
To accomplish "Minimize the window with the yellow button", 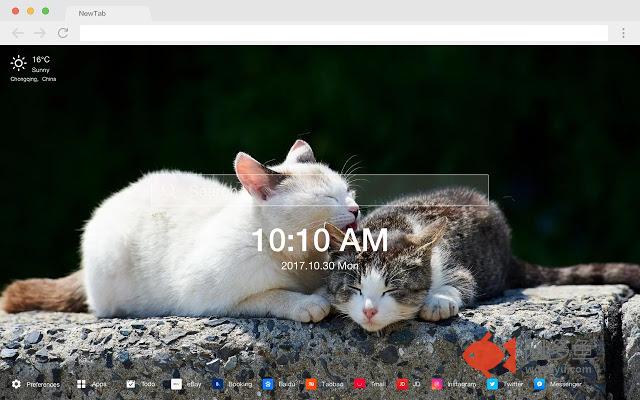I will pyautogui.click(x=31, y=11).
